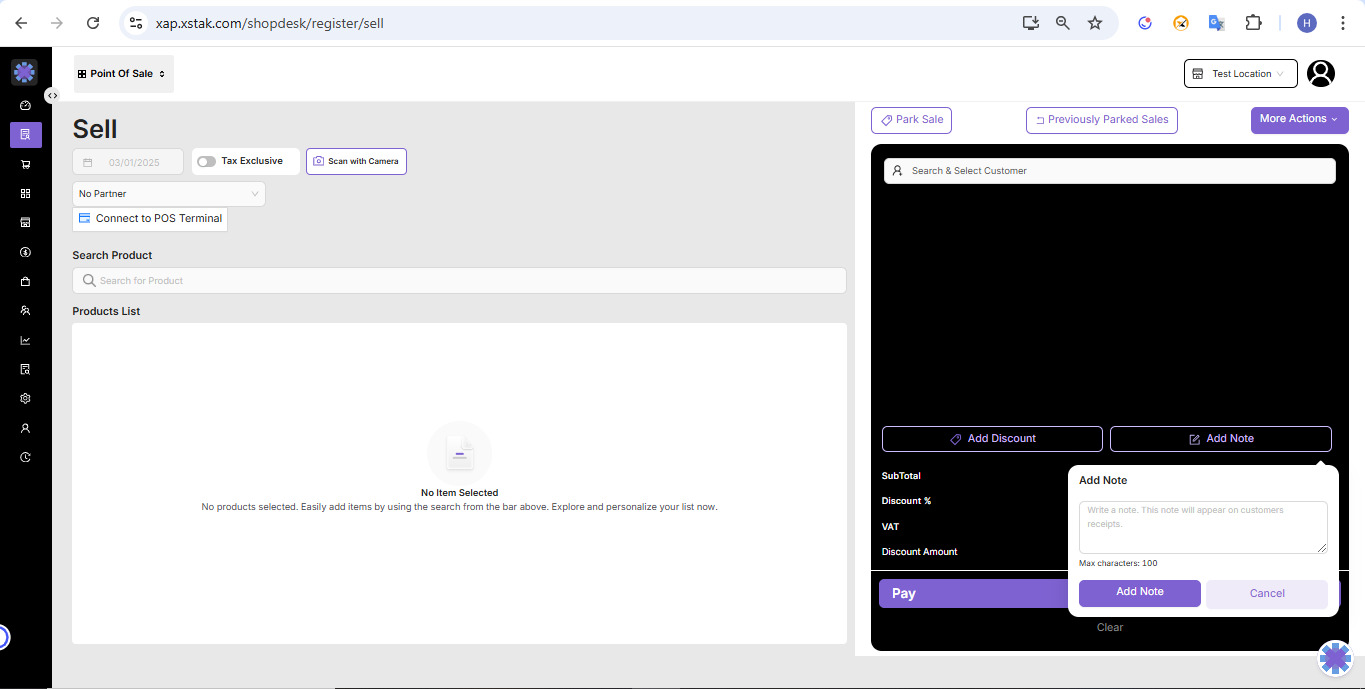1365x689 pixels.
Task: Click the user profile avatar icon
Action: tap(1321, 73)
